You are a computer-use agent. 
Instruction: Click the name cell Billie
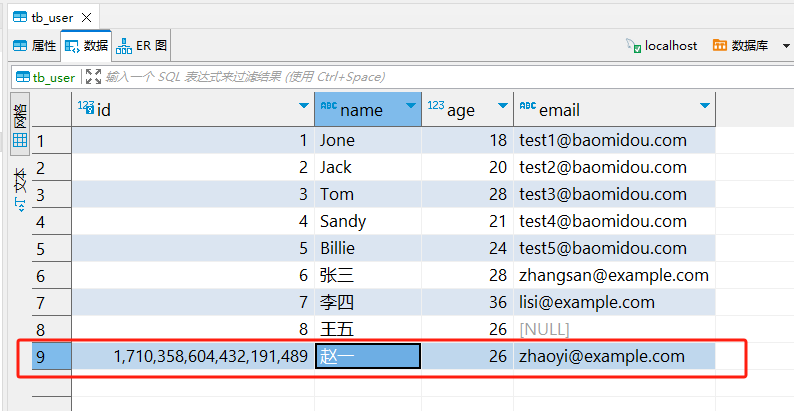coord(368,249)
